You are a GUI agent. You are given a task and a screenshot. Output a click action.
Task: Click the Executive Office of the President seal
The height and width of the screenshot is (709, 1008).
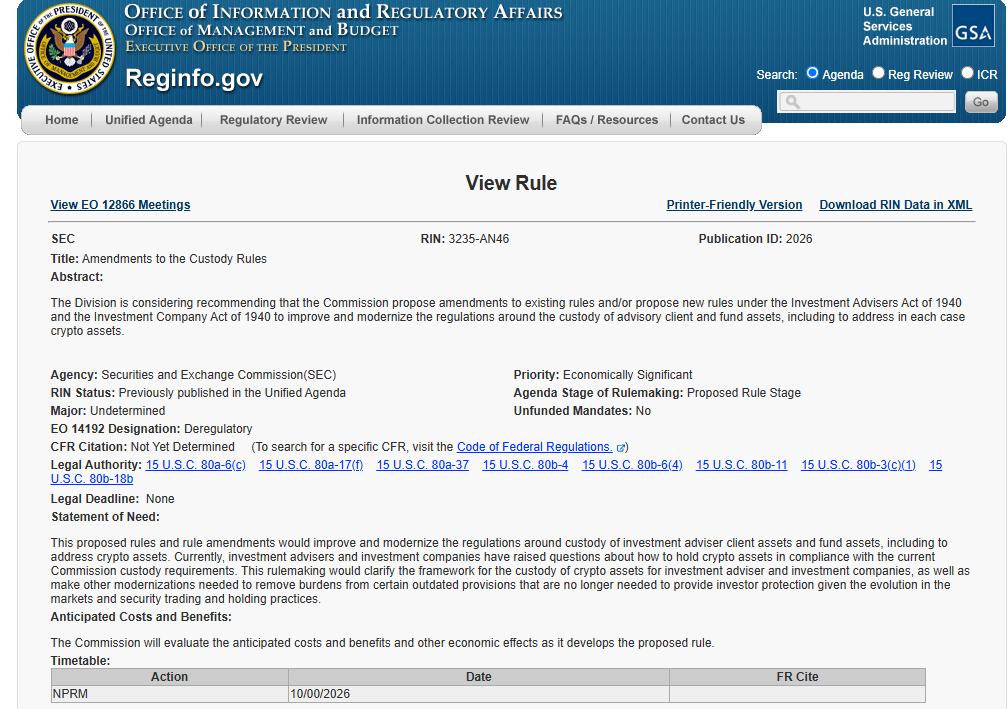[69, 48]
